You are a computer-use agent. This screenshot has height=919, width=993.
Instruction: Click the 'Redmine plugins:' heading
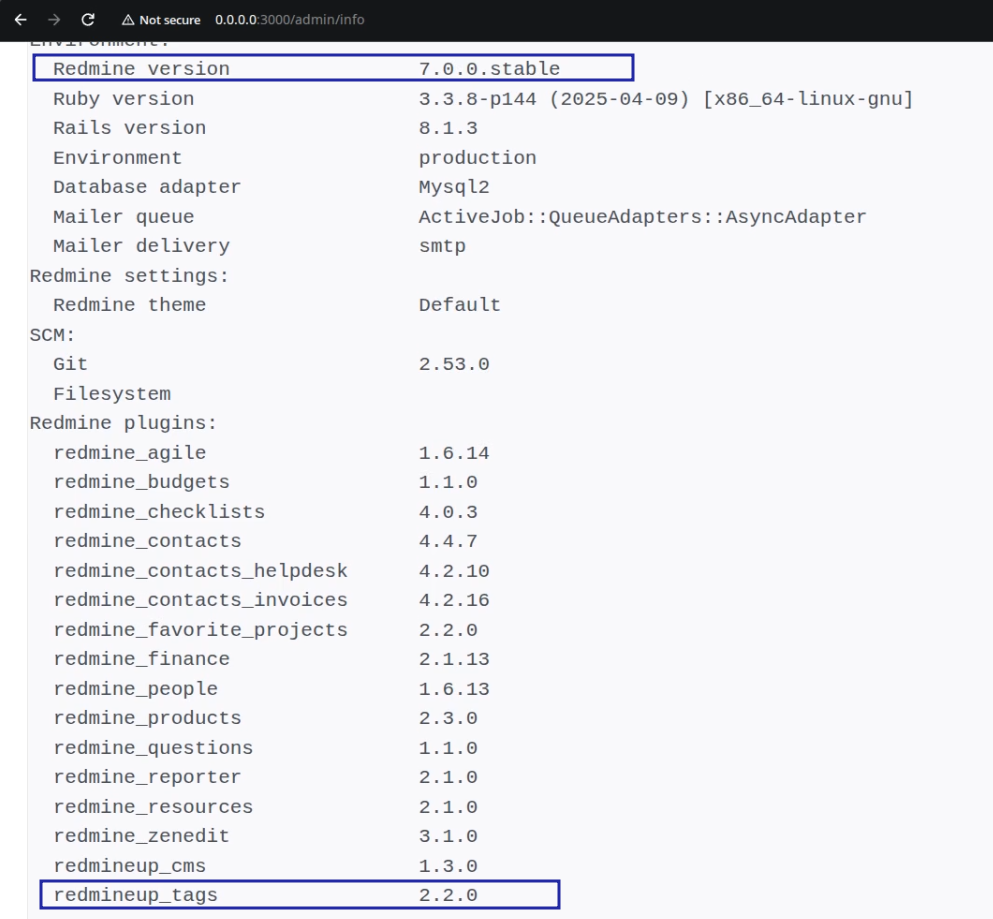tap(123, 423)
